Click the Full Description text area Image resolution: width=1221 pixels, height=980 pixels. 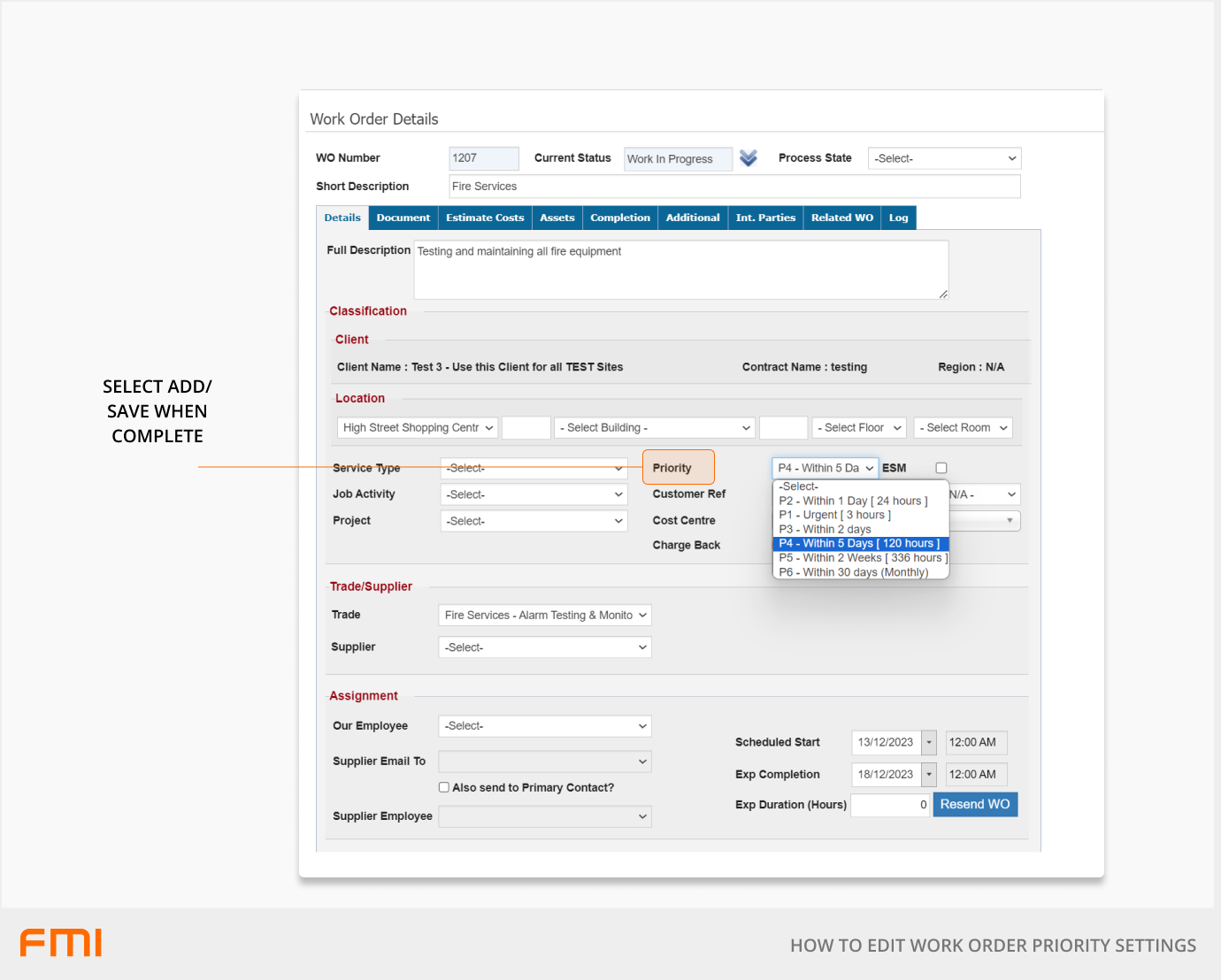click(x=680, y=270)
